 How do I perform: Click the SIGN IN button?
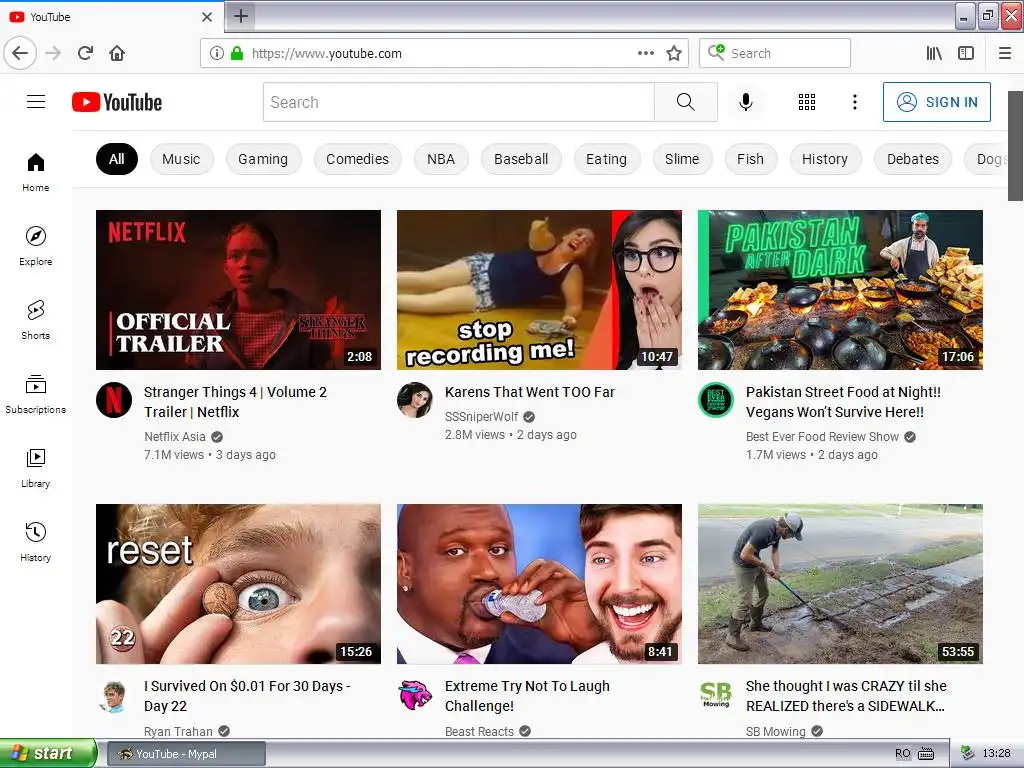click(936, 102)
